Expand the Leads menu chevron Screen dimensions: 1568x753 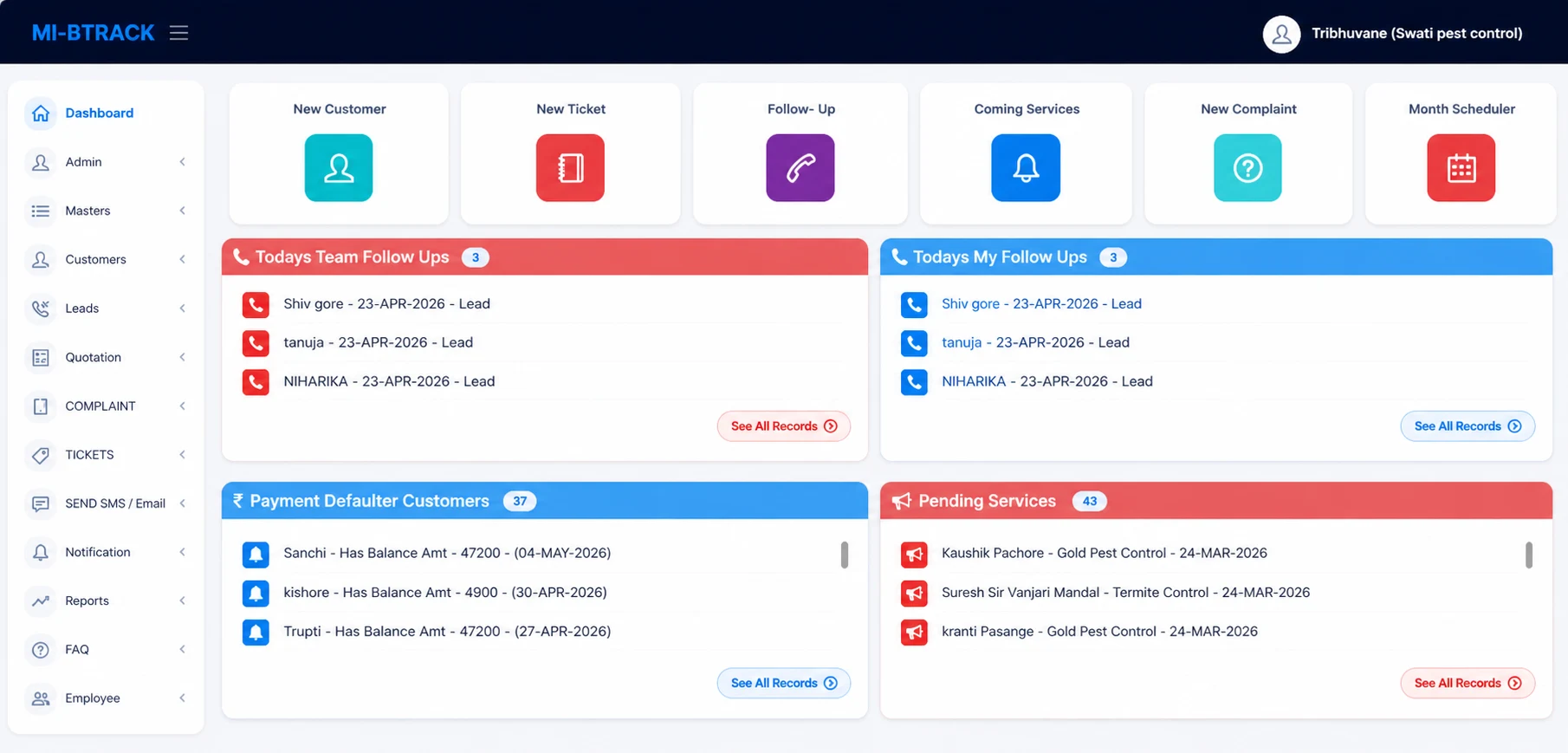click(182, 308)
